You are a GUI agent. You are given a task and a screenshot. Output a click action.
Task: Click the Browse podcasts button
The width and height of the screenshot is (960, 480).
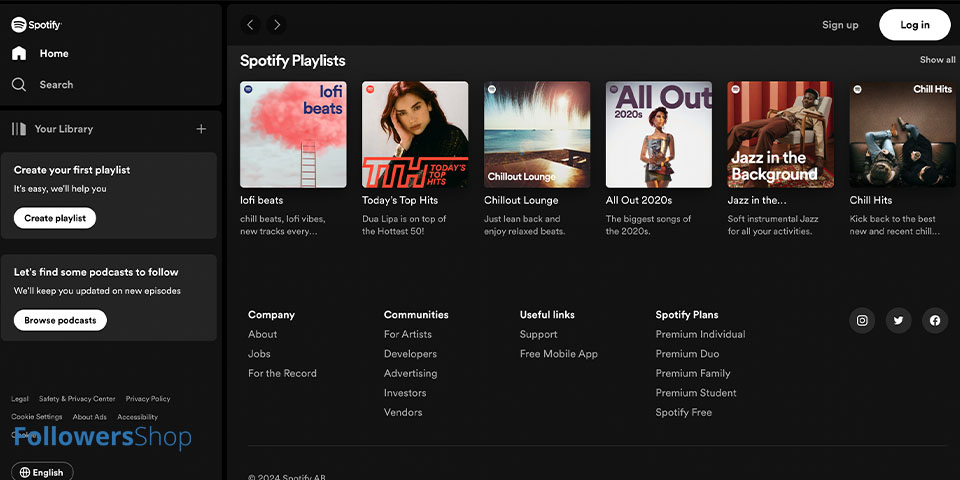coord(60,320)
